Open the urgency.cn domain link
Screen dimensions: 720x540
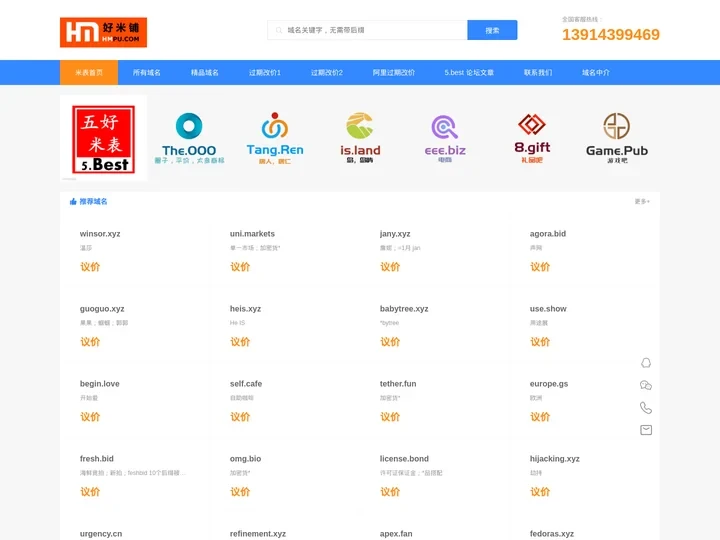(x=101, y=534)
